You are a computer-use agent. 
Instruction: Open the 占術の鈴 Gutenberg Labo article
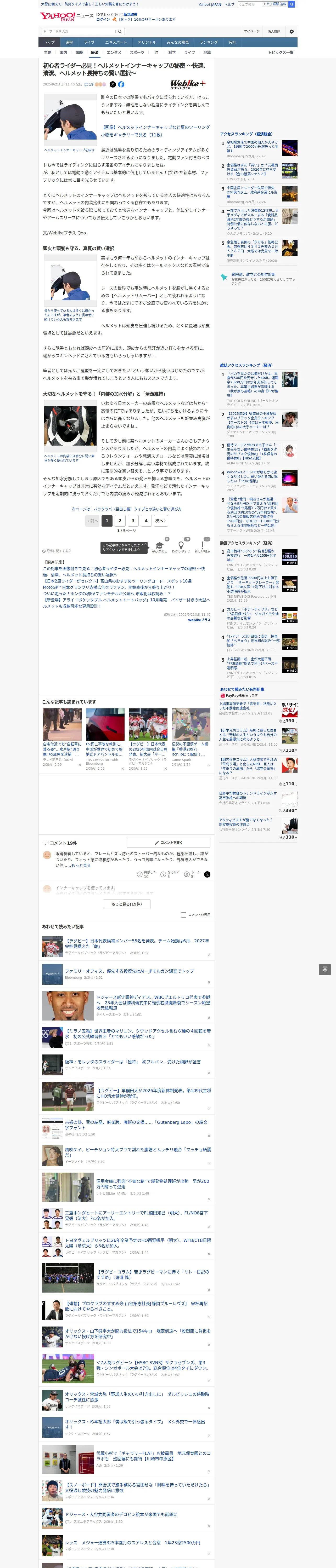(136, 1125)
